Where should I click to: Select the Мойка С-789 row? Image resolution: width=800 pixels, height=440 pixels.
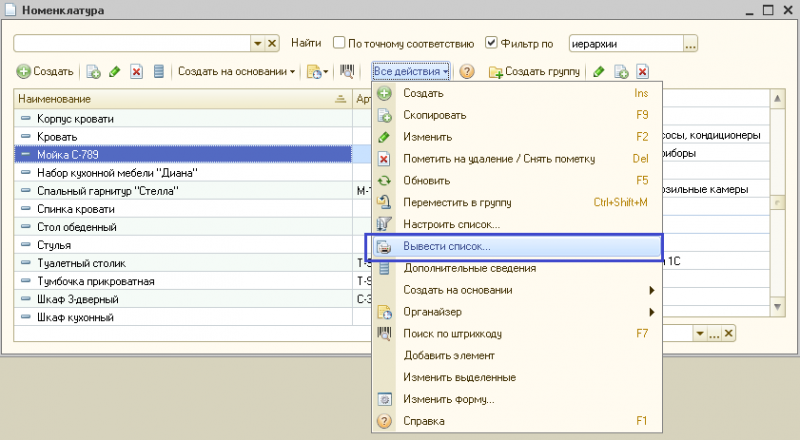(x=183, y=155)
